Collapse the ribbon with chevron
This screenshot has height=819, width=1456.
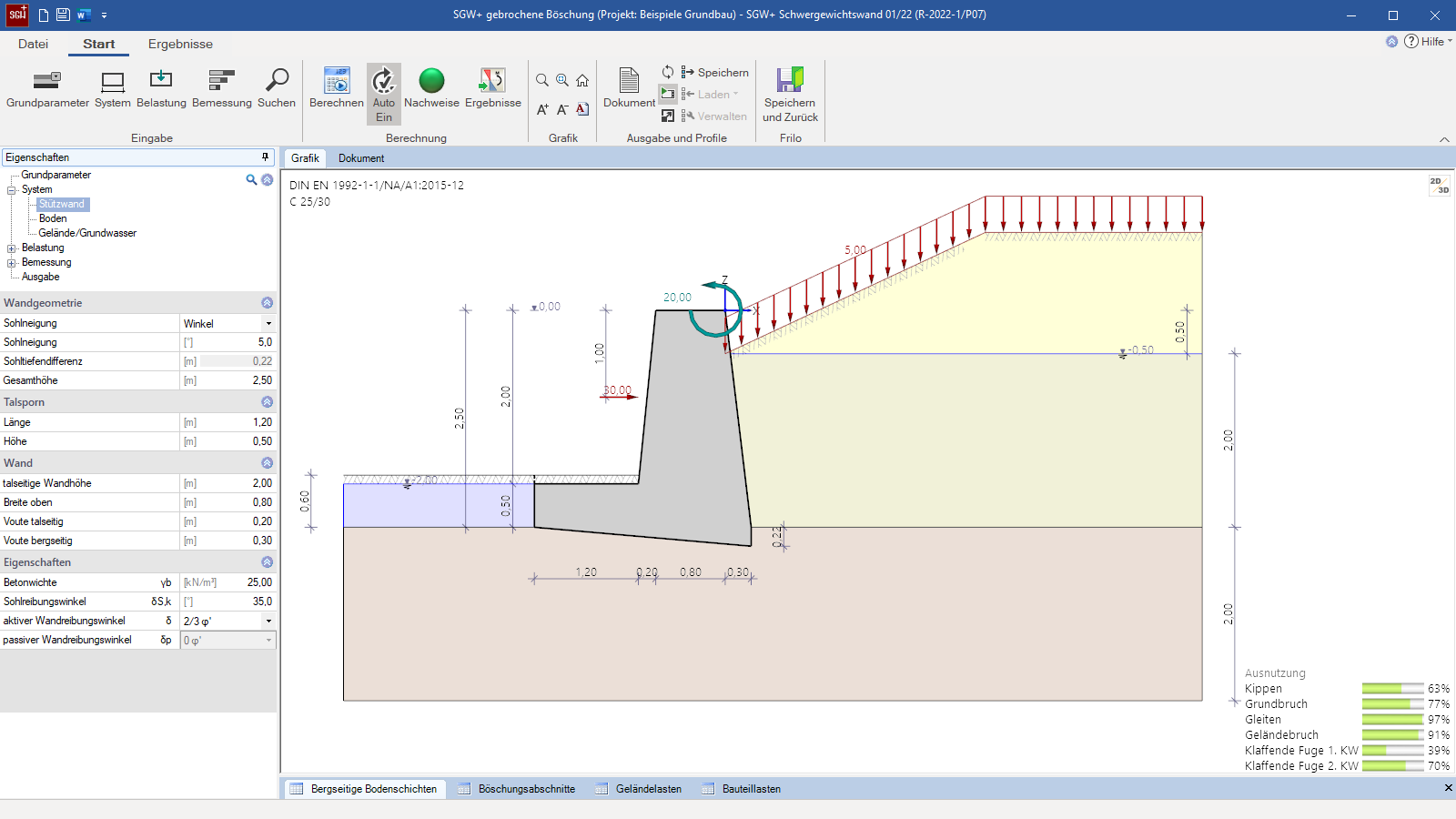1444,139
